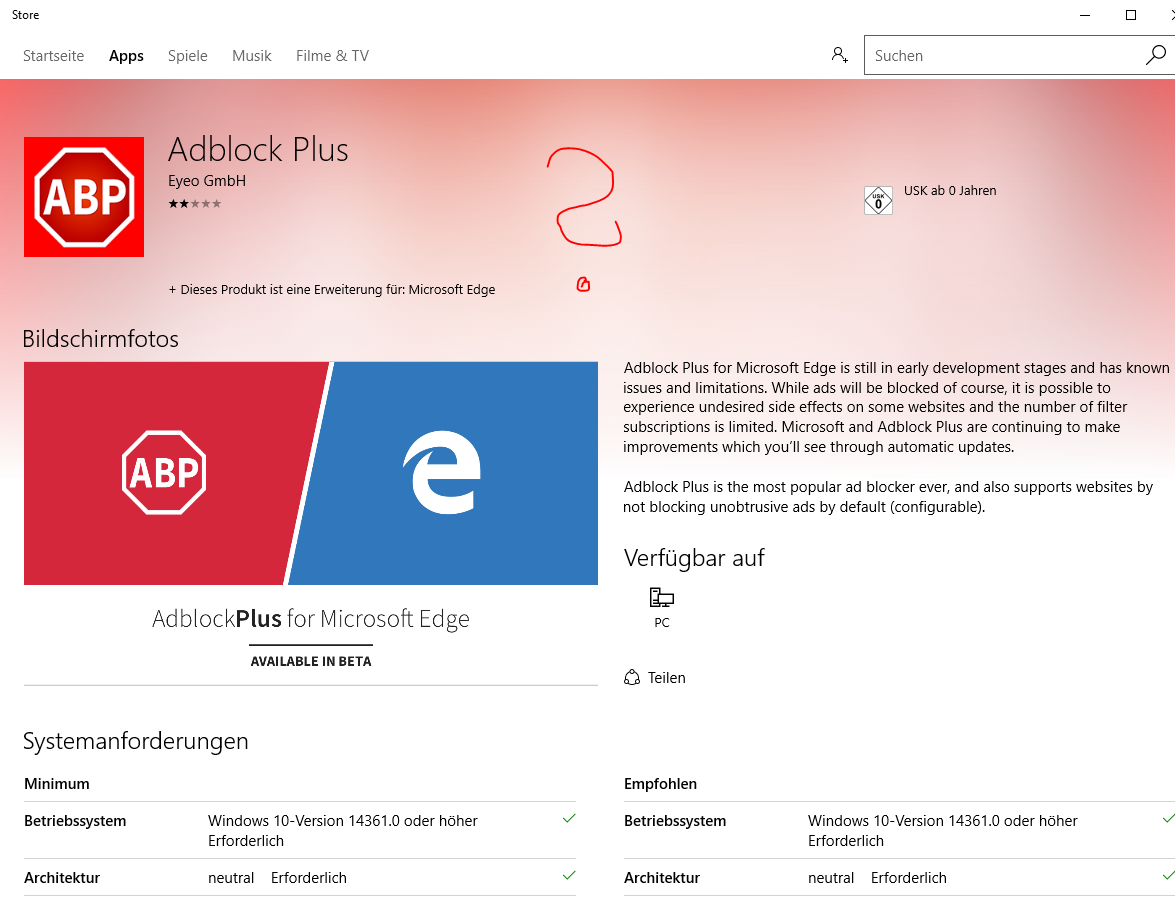Click the two-star rating
The image size is (1175, 924).
[x=195, y=204]
